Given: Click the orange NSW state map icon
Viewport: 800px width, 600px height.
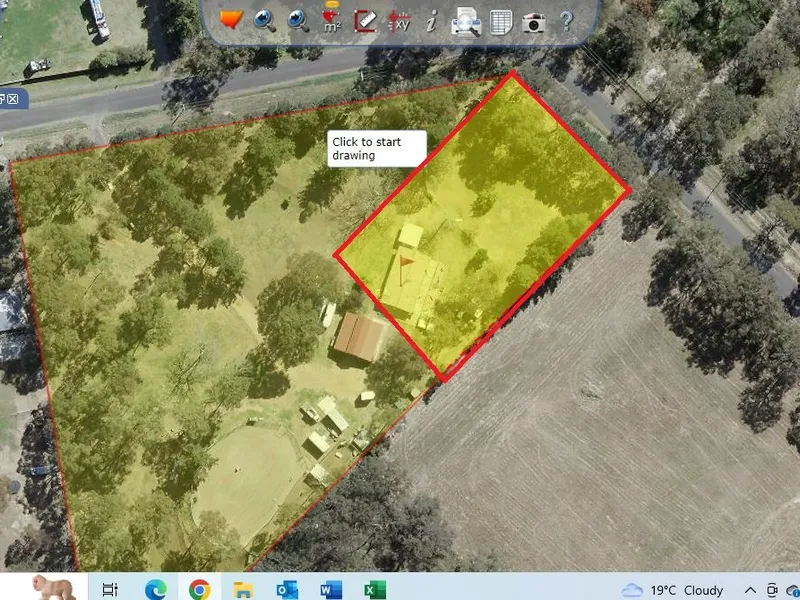Looking at the screenshot, I should pos(232,20).
